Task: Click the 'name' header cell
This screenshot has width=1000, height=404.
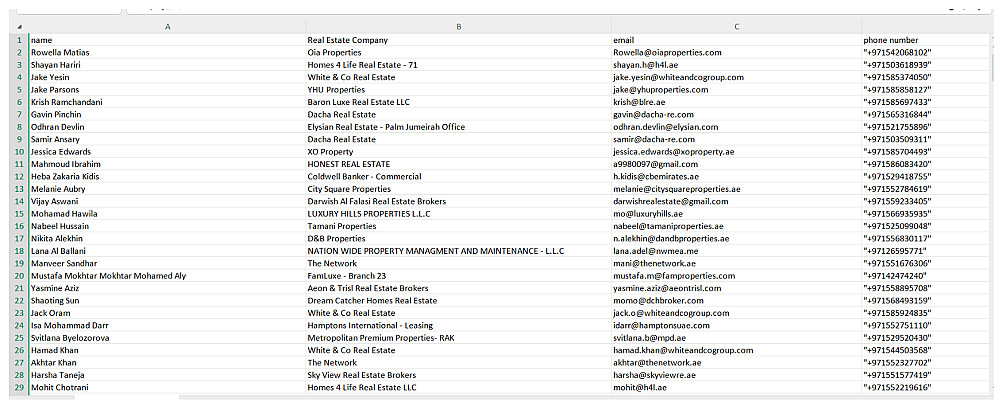Action: [167, 40]
